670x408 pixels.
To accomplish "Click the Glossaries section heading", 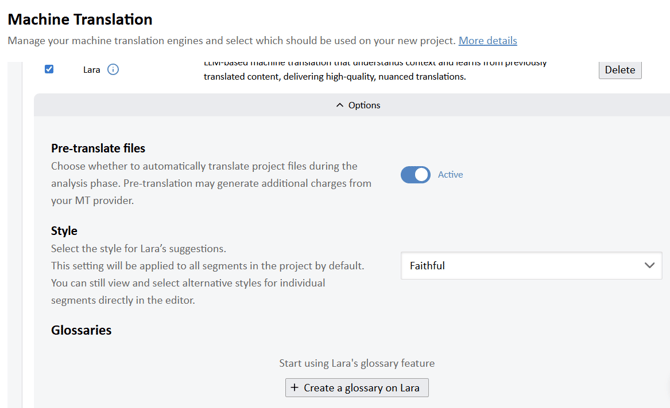I will [81, 330].
